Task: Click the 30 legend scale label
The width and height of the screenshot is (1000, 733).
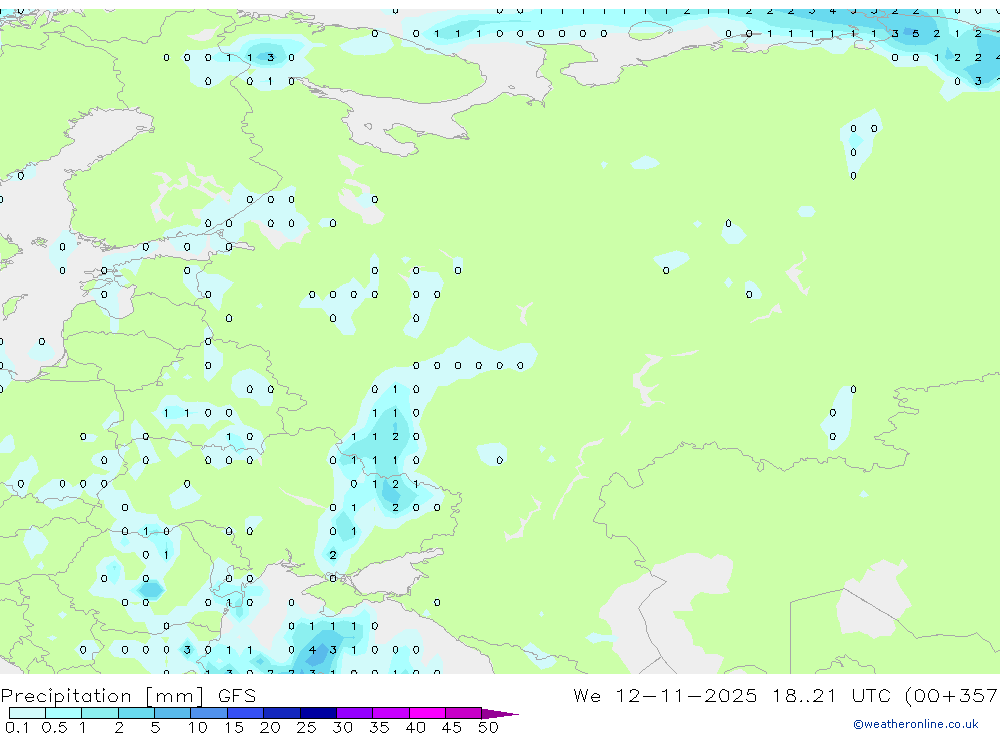Action: (x=343, y=727)
